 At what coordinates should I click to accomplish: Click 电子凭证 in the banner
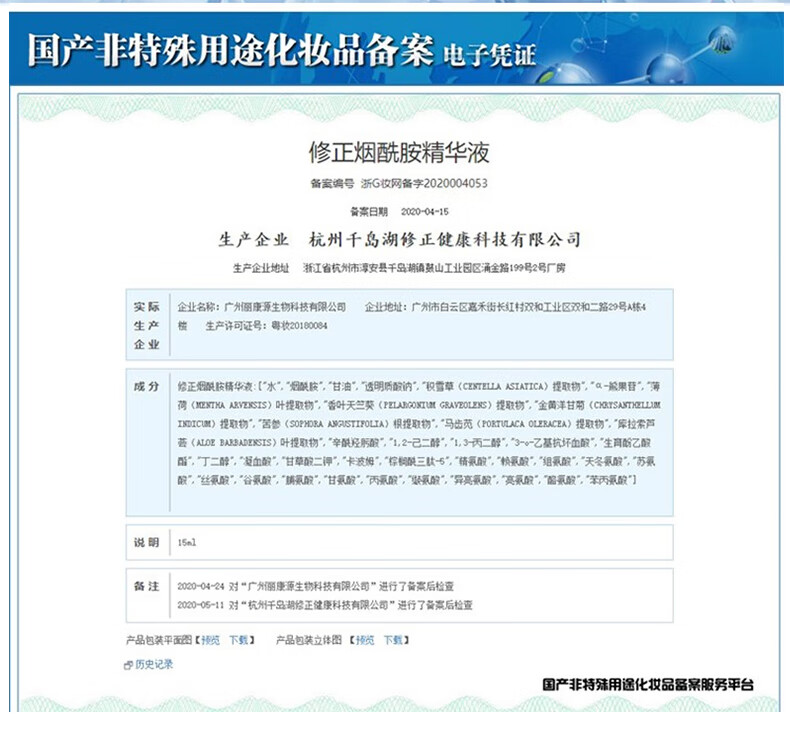489,54
